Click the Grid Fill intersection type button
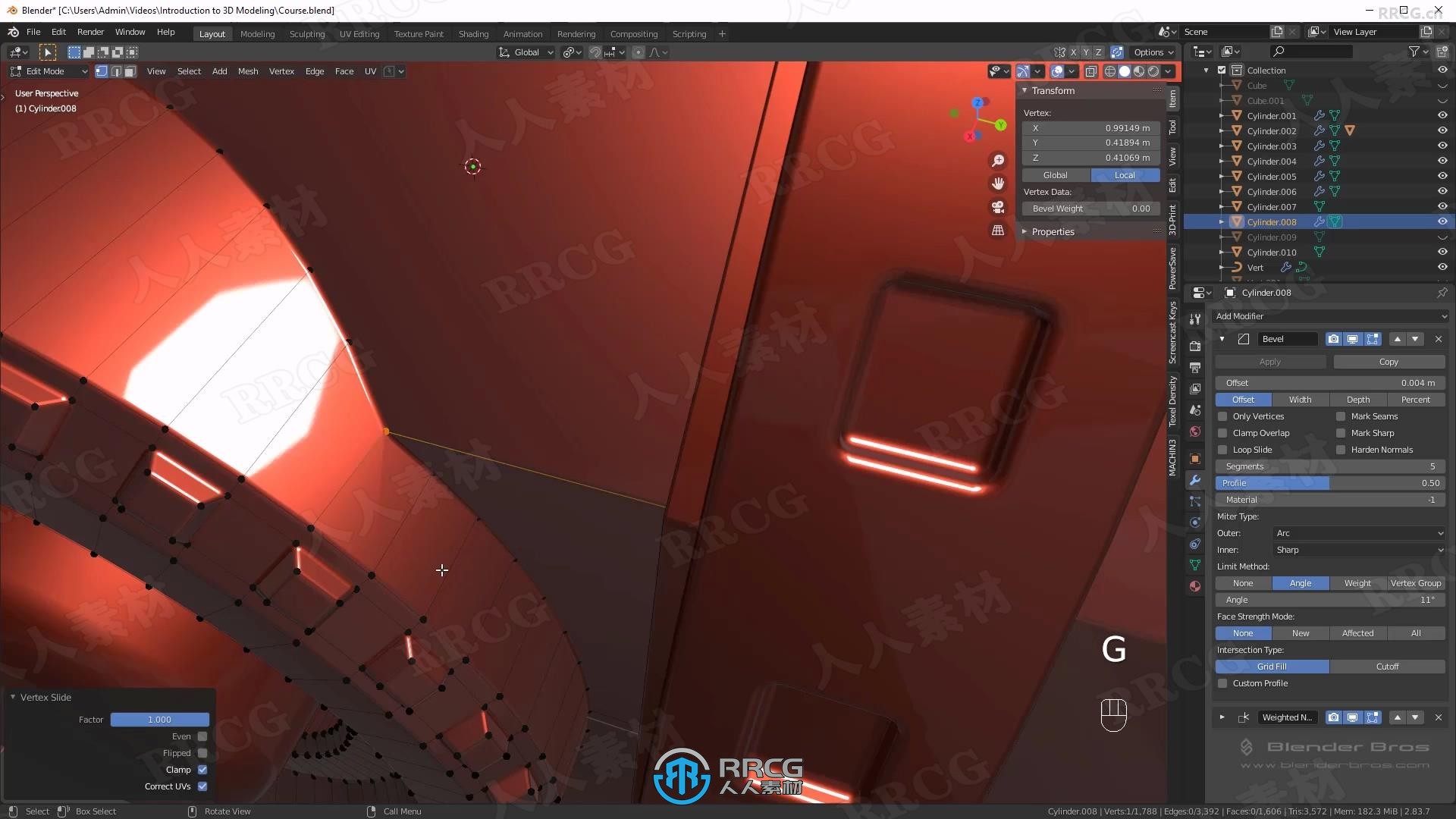This screenshot has width=1456, height=819. (x=1272, y=666)
